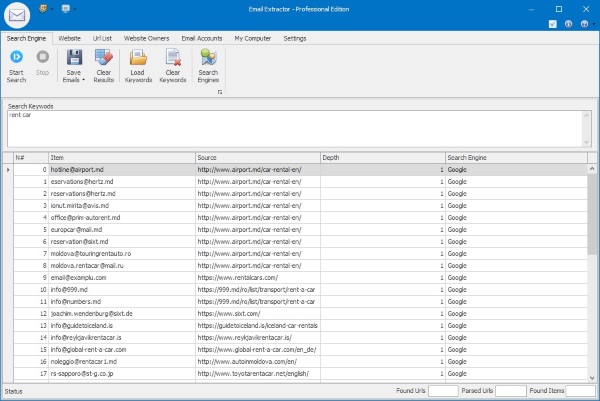This screenshot has width=600, height=401.
Task: Open the Search Engines icon
Action: coord(209,57)
